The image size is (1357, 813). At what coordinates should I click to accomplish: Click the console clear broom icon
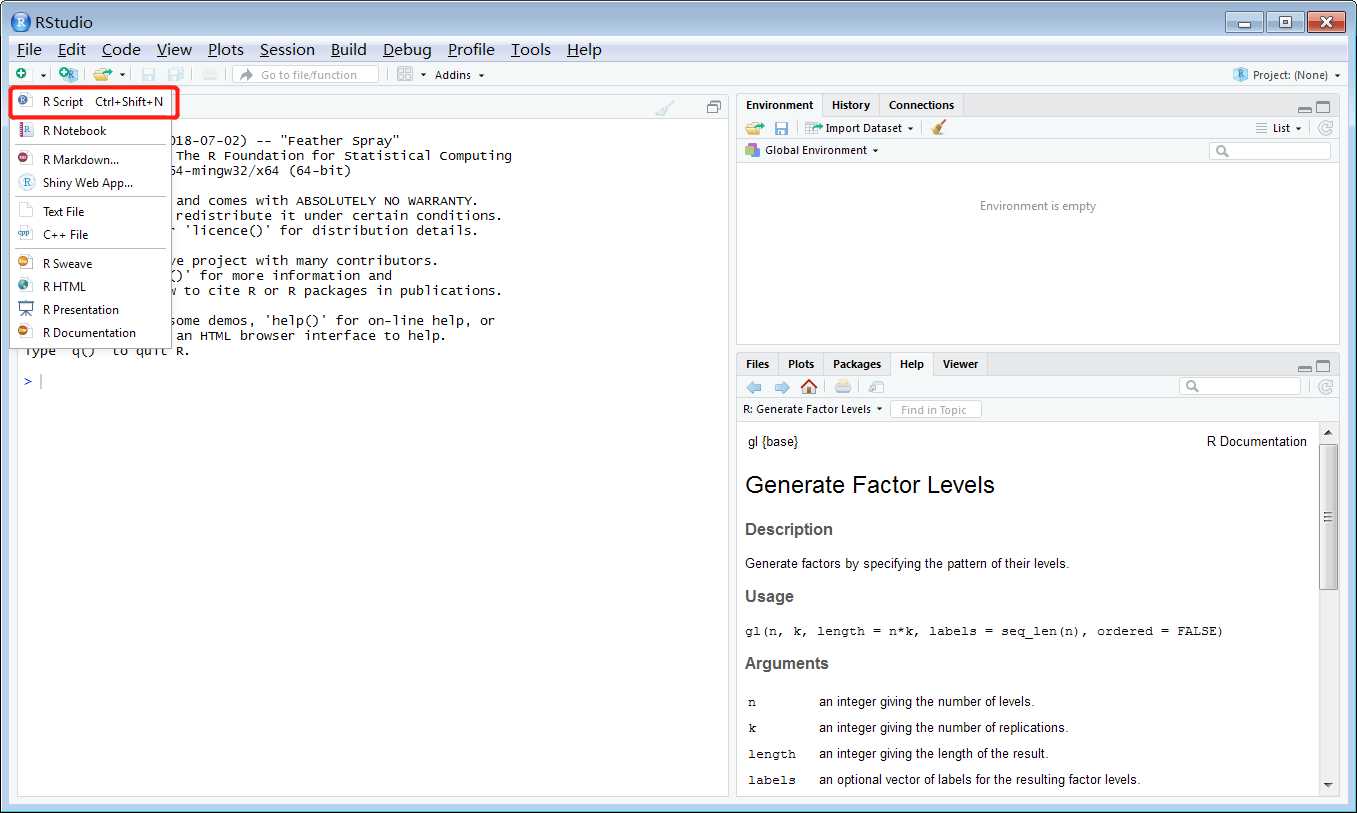tap(665, 107)
